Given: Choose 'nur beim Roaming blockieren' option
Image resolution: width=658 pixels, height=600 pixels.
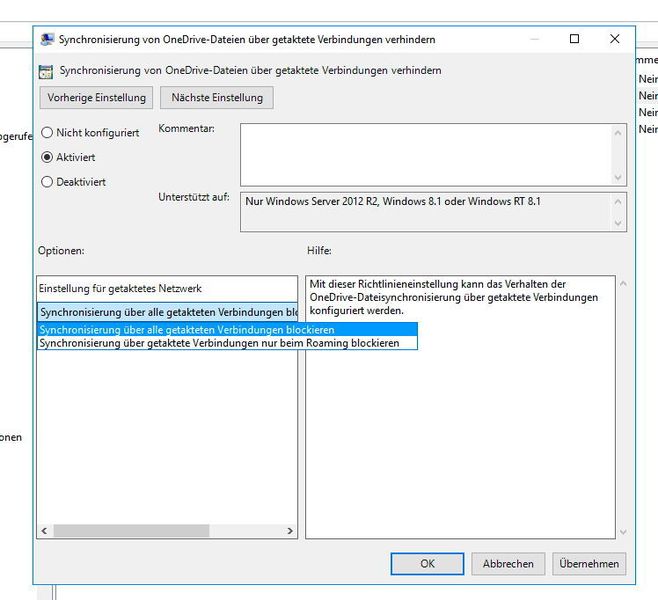Looking at the screenshot, I should [x=227, y=343].
